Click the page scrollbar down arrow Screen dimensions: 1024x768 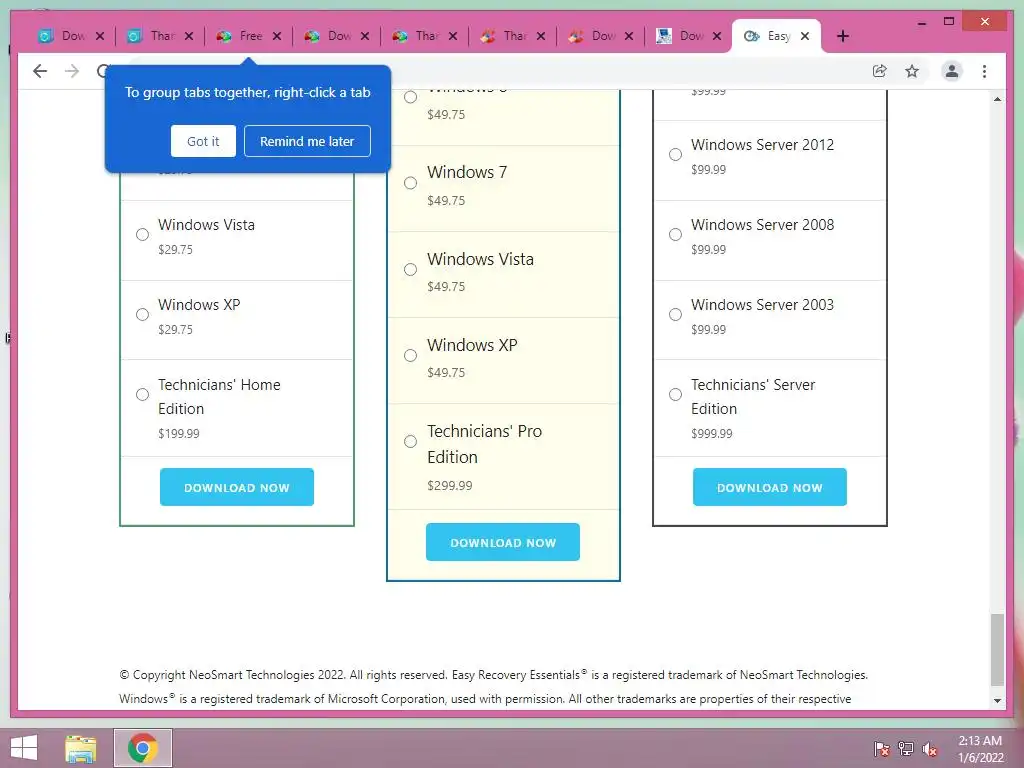pos(997,701)
